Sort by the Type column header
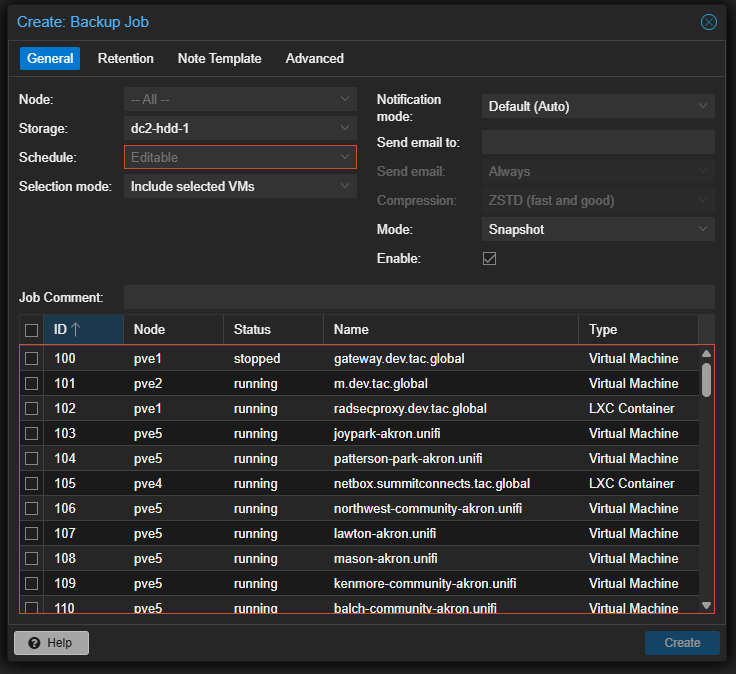 click(638, 329)
